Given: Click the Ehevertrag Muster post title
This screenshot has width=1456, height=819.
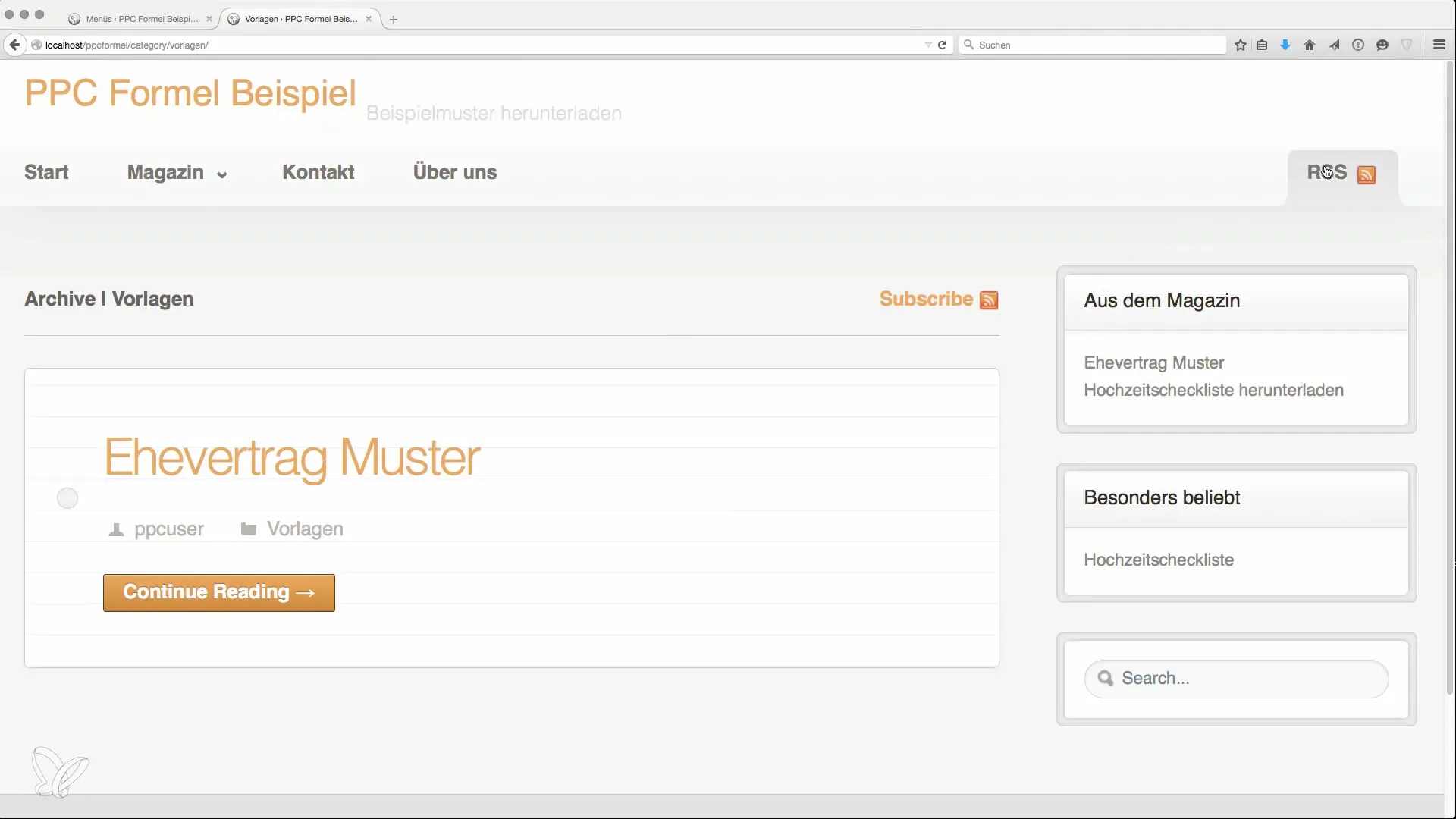Looking at the screenshot, I should pyautogui.click(x=292, y=458).
